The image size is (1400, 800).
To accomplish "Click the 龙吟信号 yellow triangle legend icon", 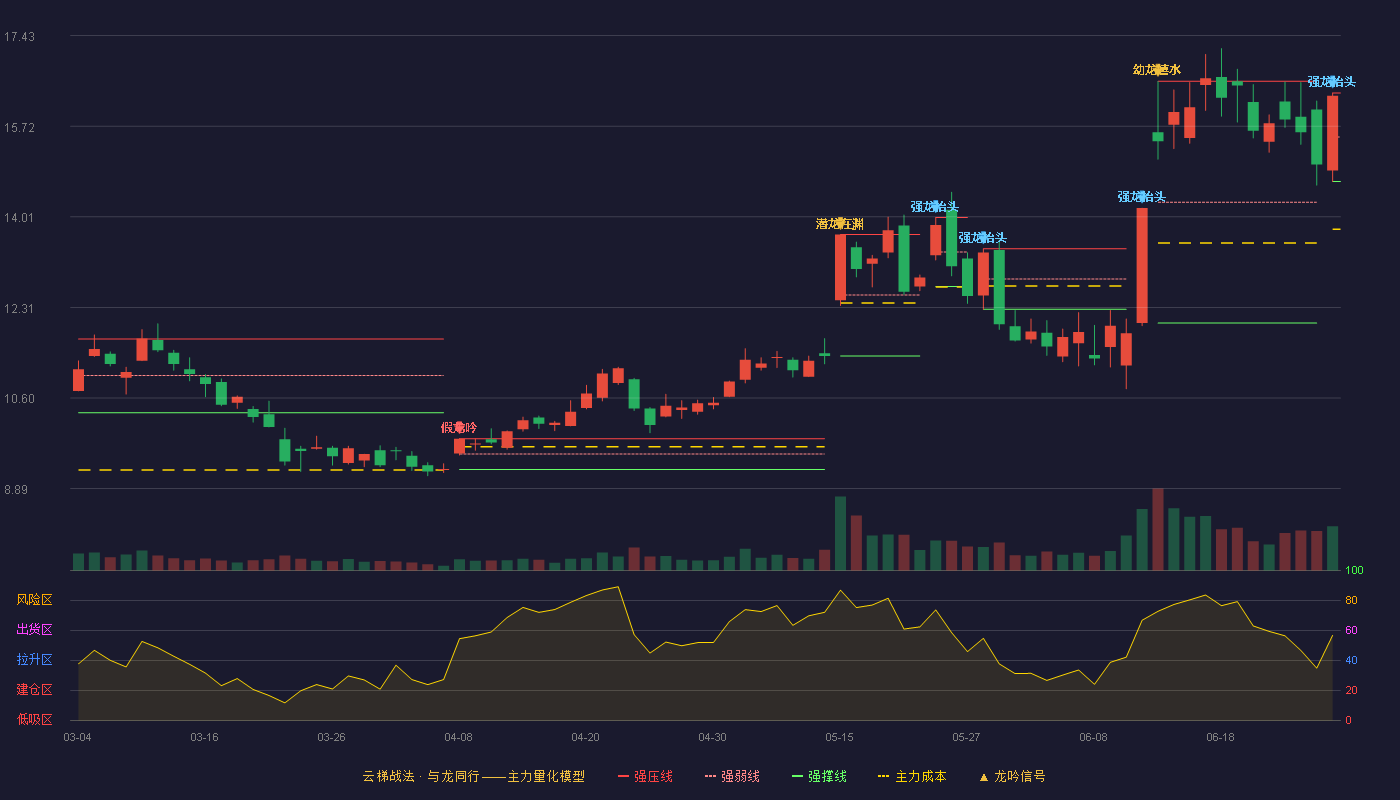I will [984, 776].
